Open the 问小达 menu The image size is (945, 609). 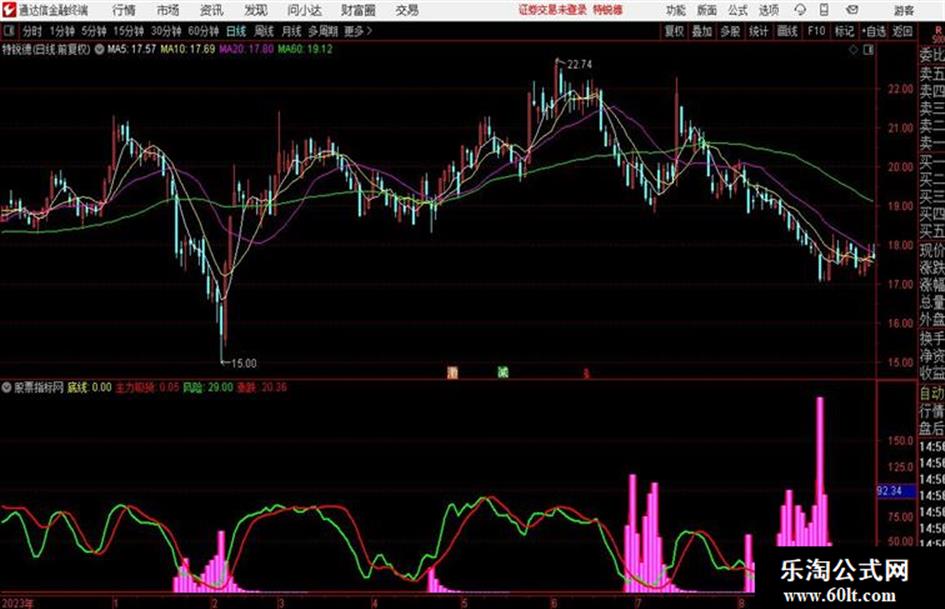tap(304, 10)
